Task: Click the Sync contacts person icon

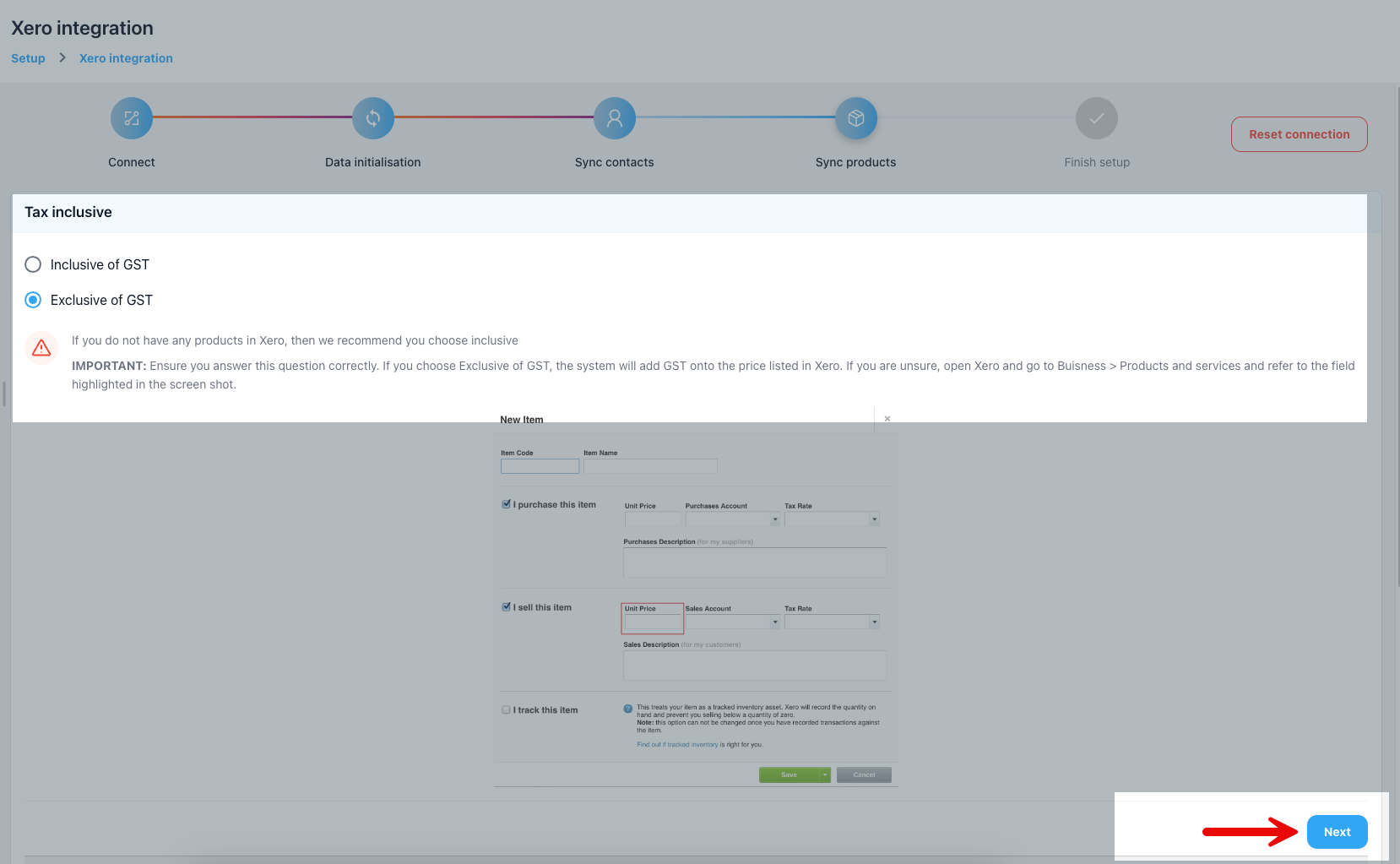Action: [615, 118]
